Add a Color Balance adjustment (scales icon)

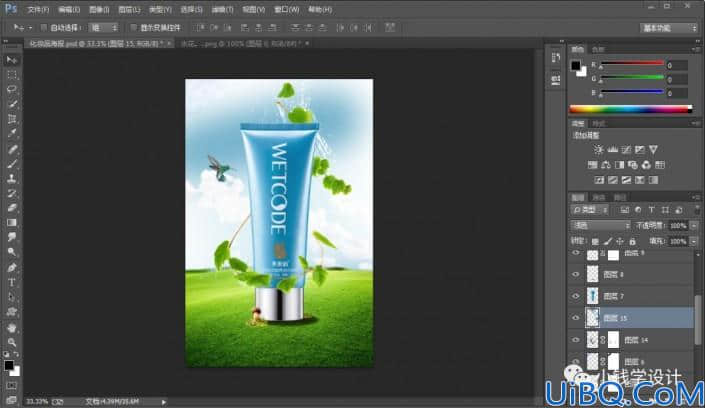[606, 165]
